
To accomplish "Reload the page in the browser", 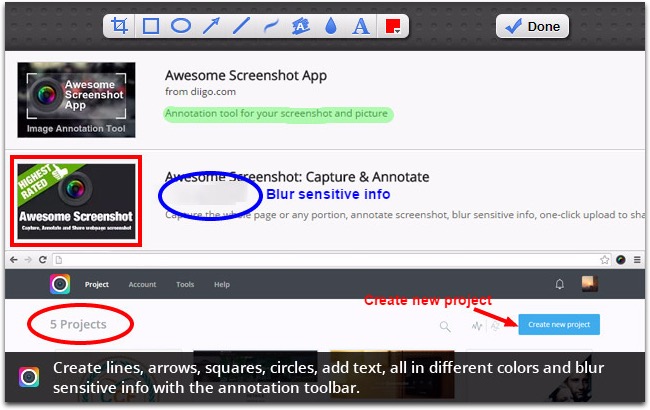I will click(42, 260).
